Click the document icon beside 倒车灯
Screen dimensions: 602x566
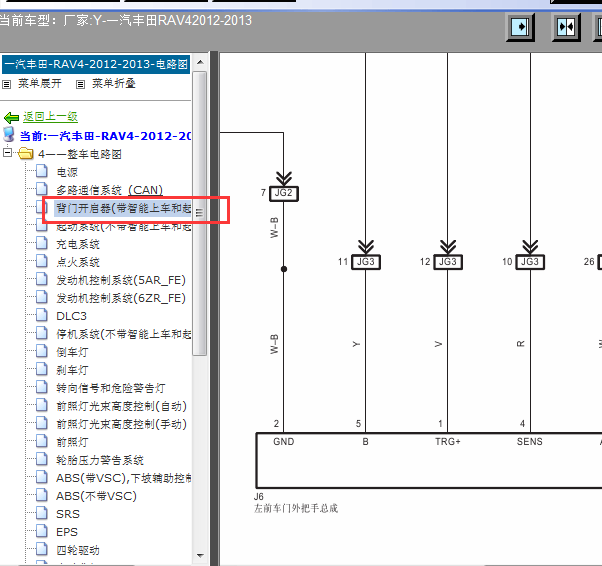[42, 351]
